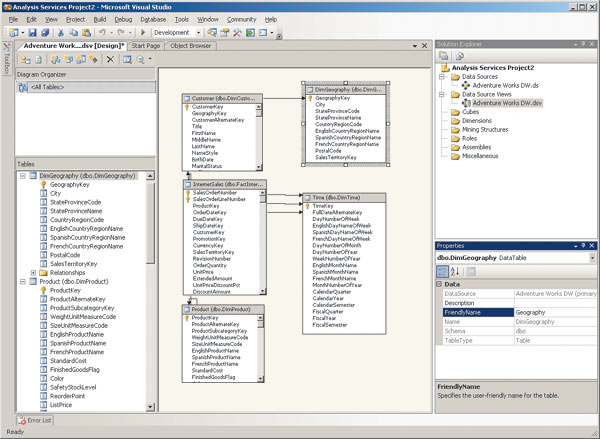The image size is (600, 439).
Task: Open the Community menu
Action: tap(241, 20)
